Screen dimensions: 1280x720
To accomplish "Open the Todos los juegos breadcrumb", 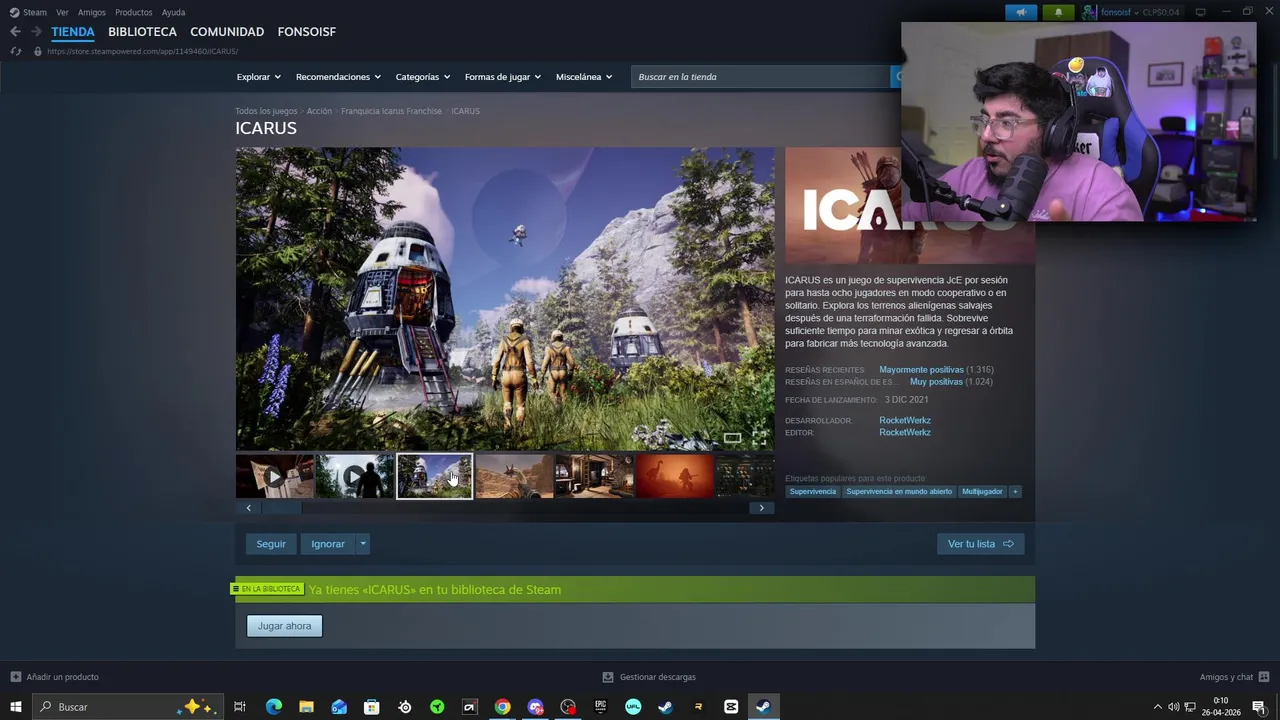I will (266, 111).
